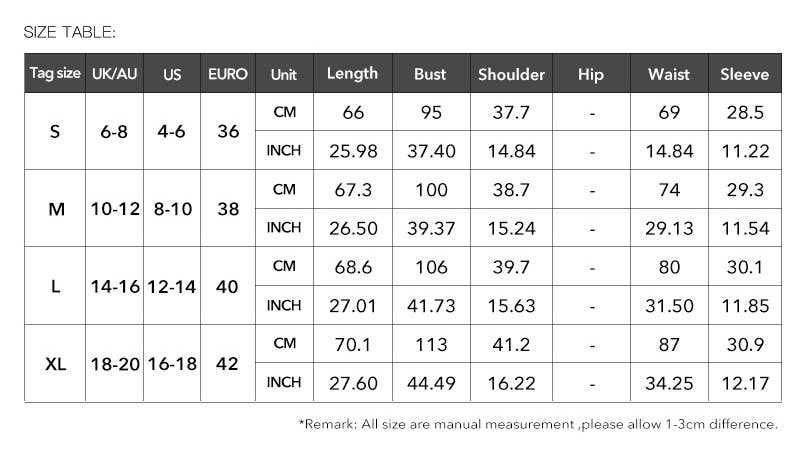804x451 pixels.
Task: Click the Tag size column header
Action: (x=55, y=74)
